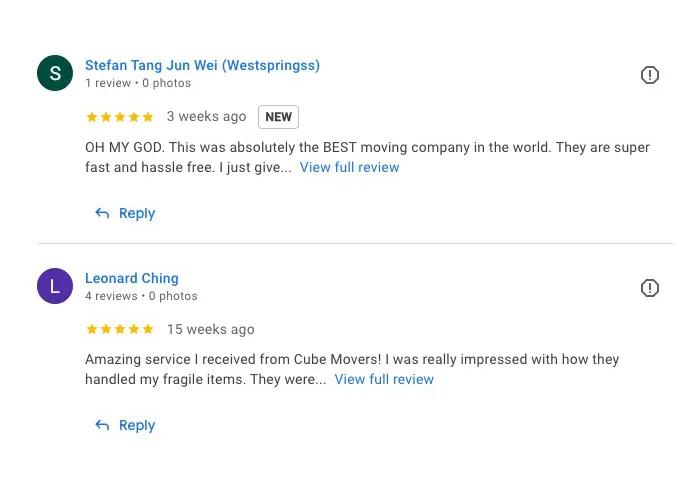Click the reply arrow on Leonard's review
The image size is (700, 490).
(x=102, y=425)
